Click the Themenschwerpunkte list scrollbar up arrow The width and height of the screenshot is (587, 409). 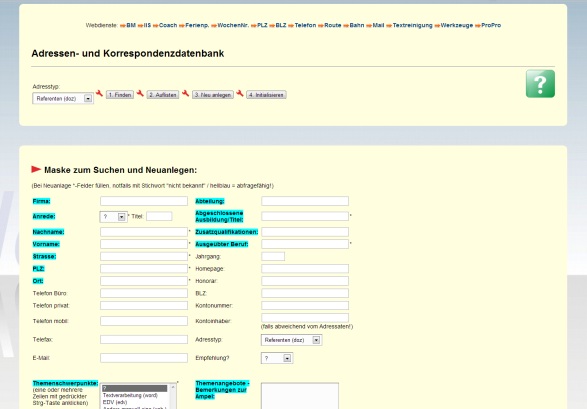173,387
